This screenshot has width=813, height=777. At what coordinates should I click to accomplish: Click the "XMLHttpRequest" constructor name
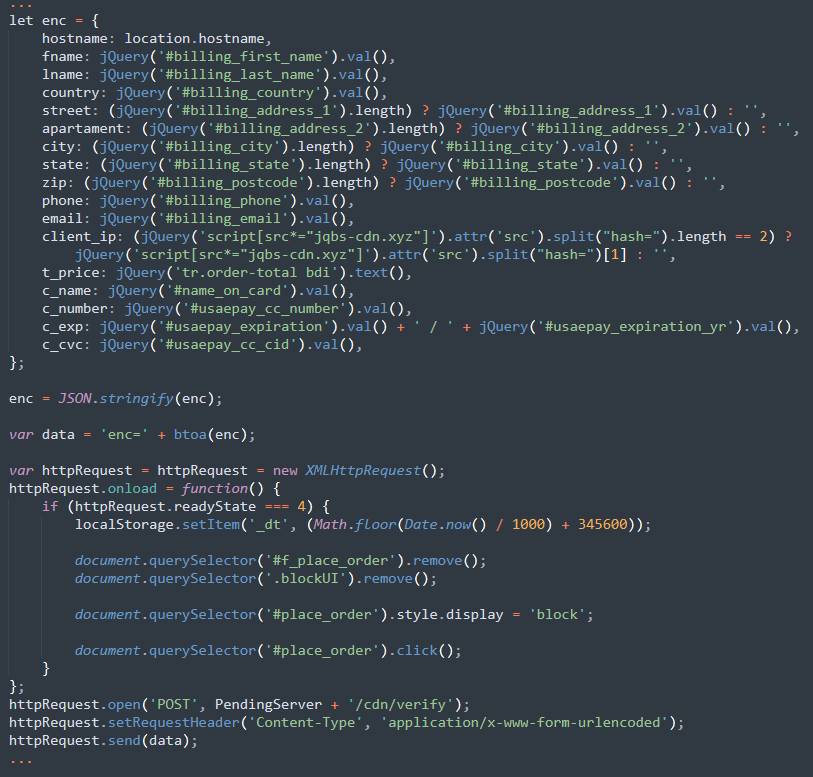363,471
